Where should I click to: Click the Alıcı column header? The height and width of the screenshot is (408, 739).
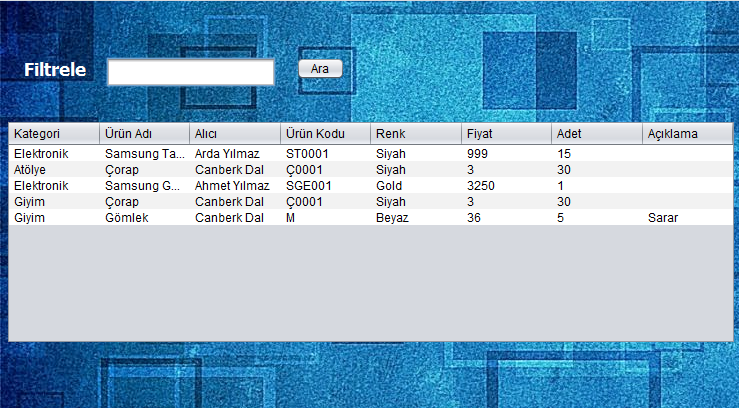point(234,134)
